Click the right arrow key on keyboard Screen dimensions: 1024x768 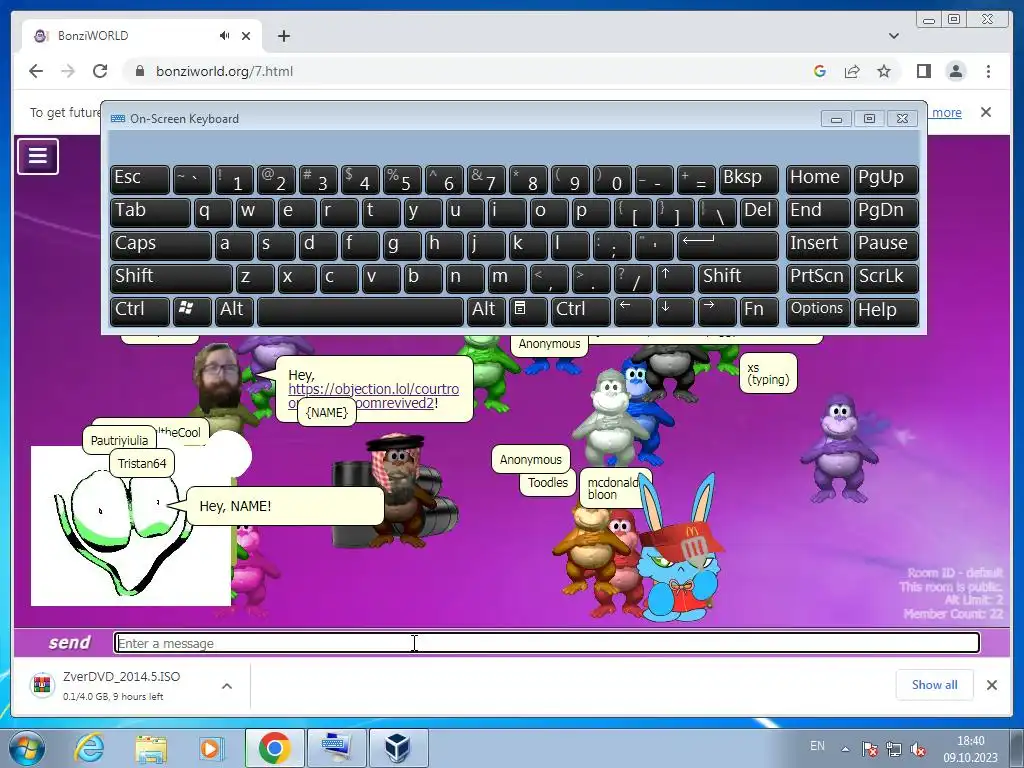coord(716,312)
